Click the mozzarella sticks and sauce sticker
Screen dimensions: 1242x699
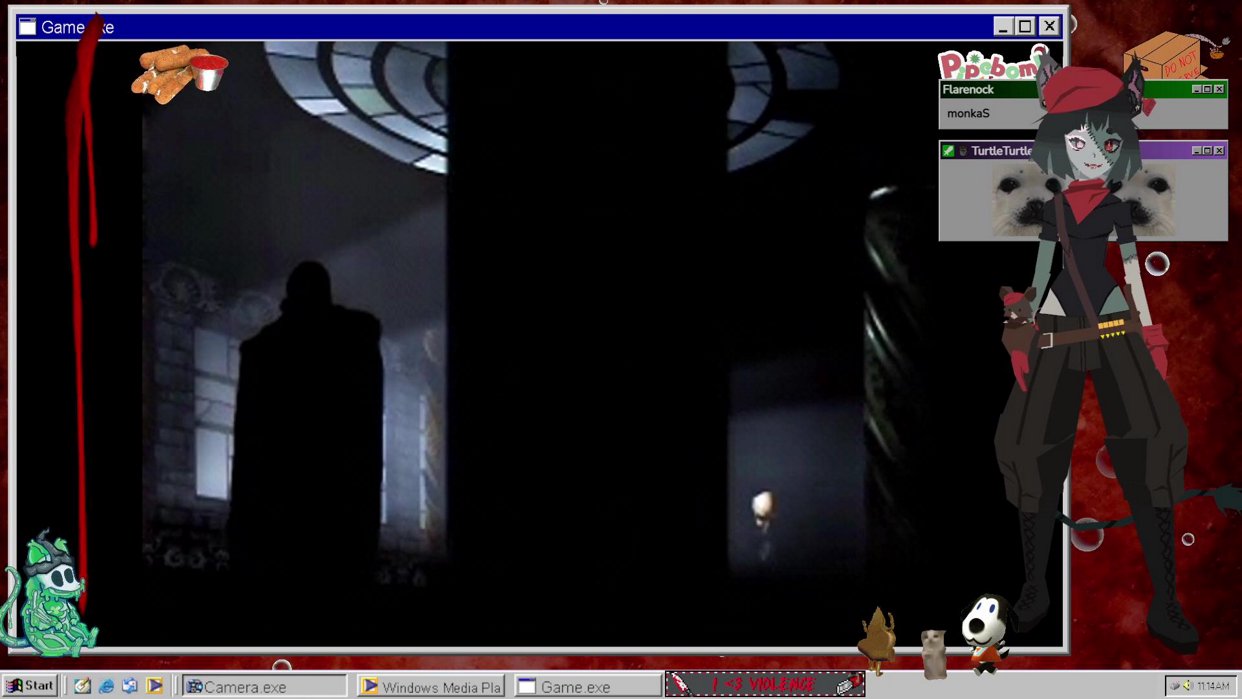[x=180, y=73]
